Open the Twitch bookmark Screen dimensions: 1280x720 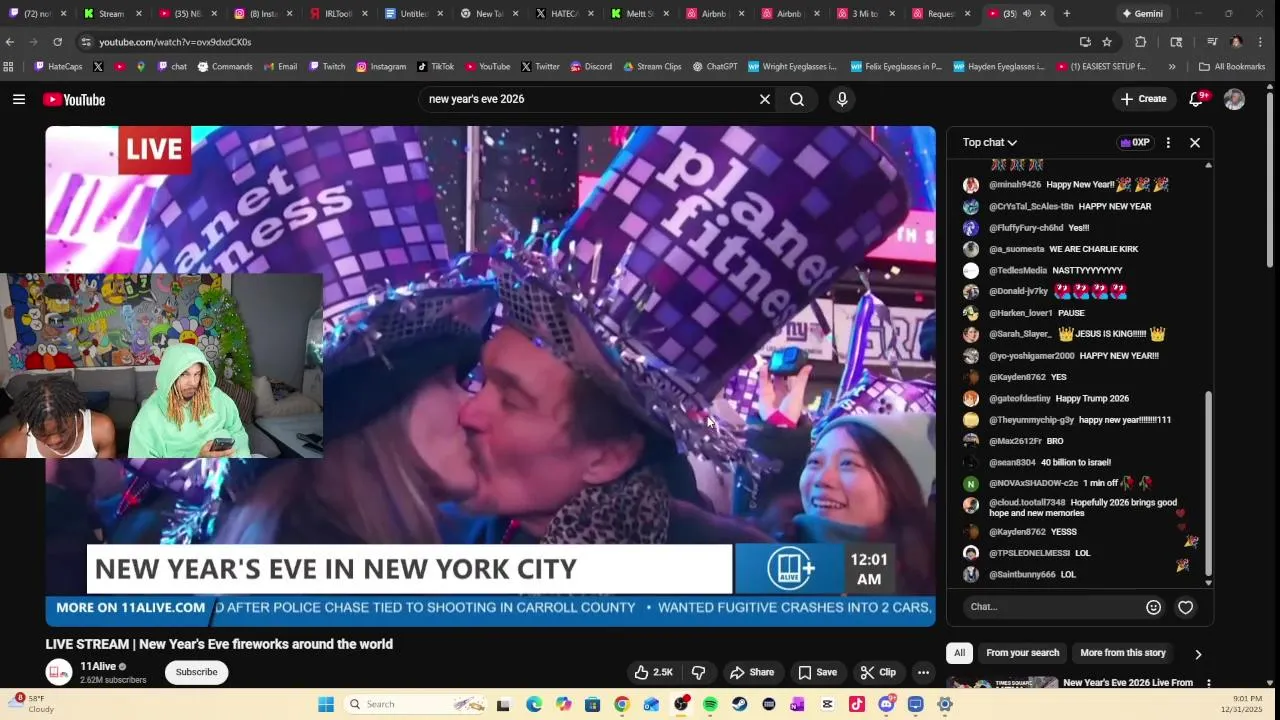point(327,67)
